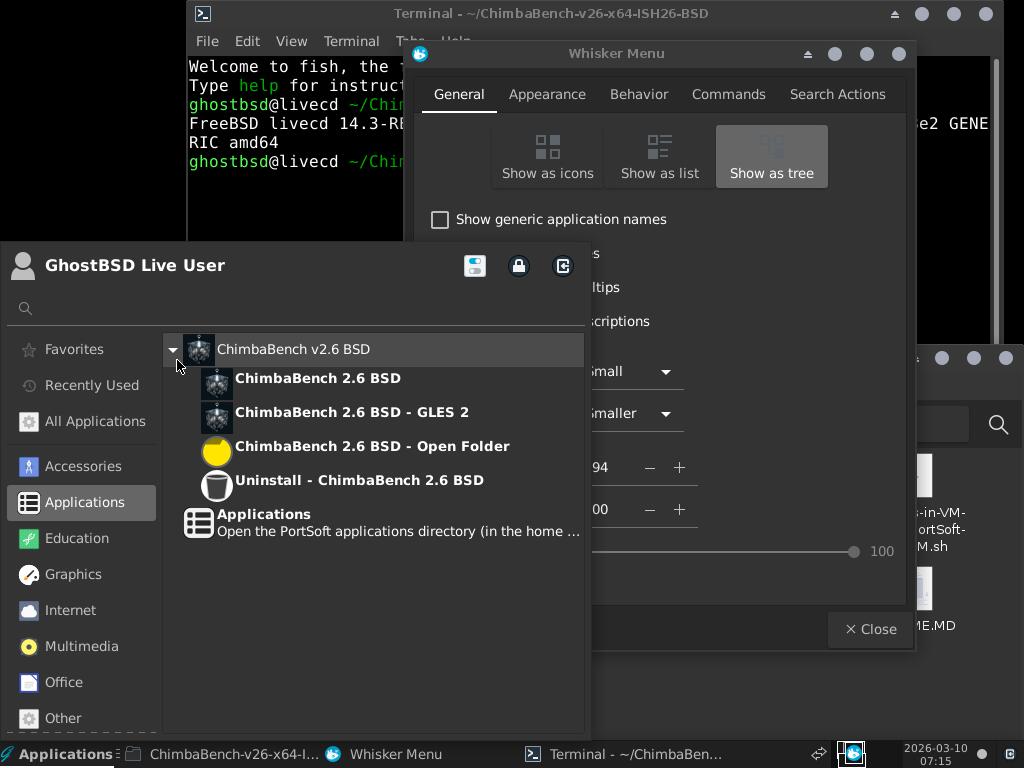This screenshot has width=1024, height=768.
Task: Open ChimbaBench 2.6 BSD - Open Folder
Action: click(392, 451)
